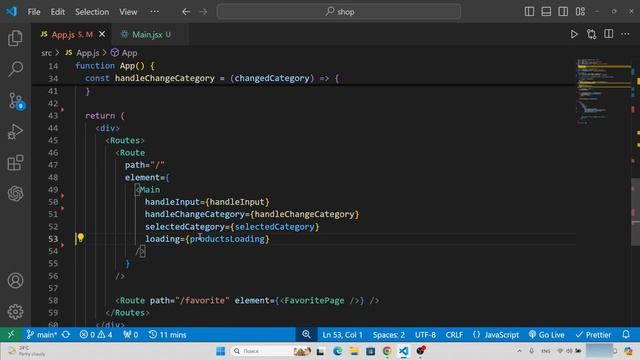The height and width of the screenshot is (360, 640).
Task: Expand hidden menus with the ellipsis
Action: tap(154, 12)
